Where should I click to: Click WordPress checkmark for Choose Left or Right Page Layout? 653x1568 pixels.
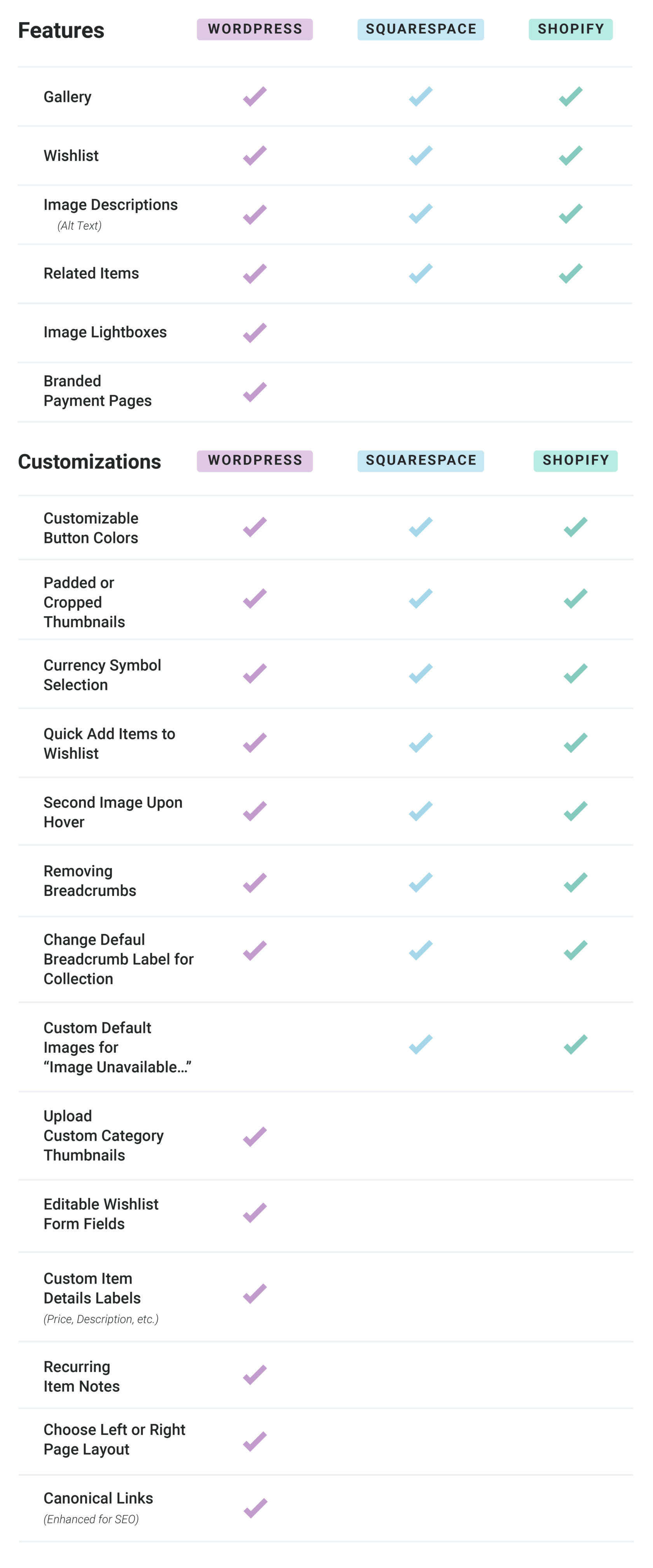(x=254, y=1441)
